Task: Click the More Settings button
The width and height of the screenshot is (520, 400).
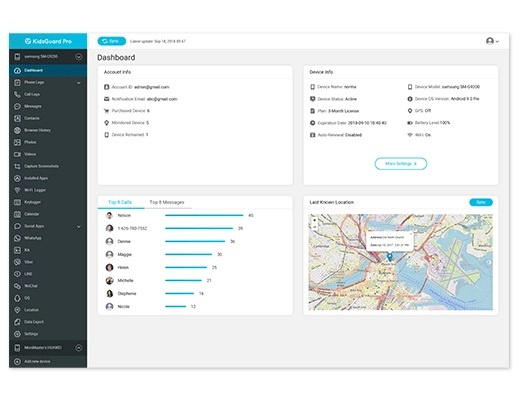Action: pos(401,164)
